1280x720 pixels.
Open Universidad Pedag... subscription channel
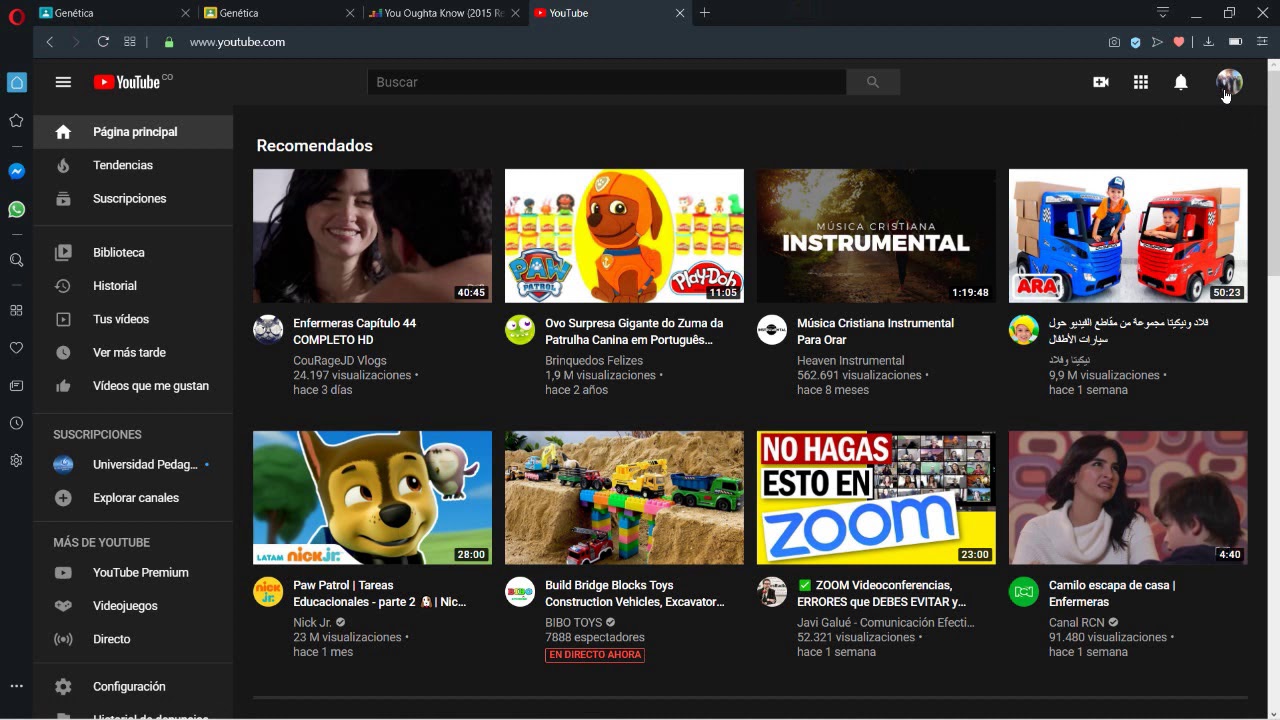[133, 465]
